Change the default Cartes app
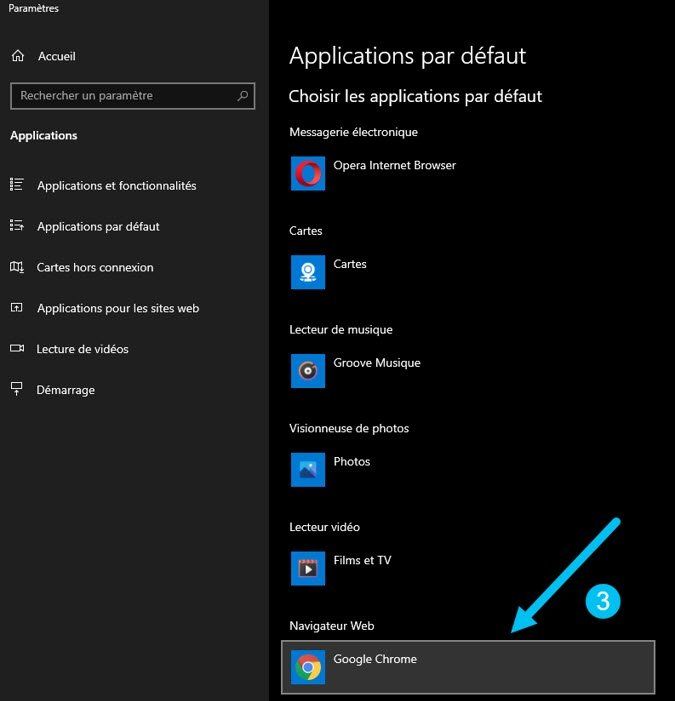The height and width of the screenshot is (701, 675). pyautogui.click(x=350, y=264)
